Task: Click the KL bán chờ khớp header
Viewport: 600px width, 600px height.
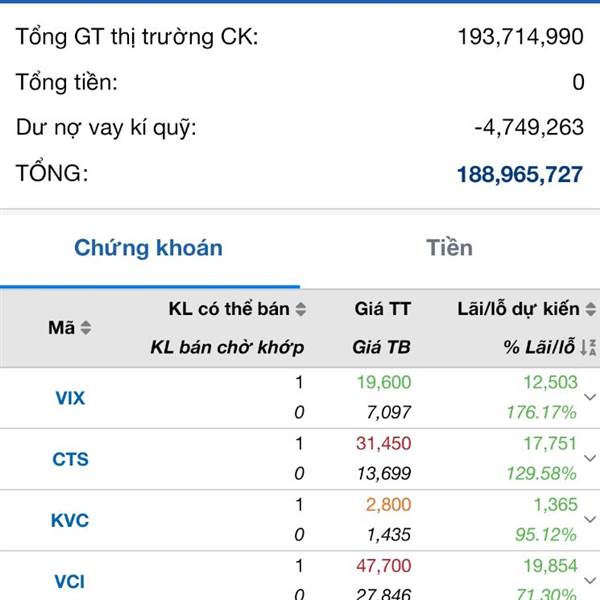Action: pos(227,347)
